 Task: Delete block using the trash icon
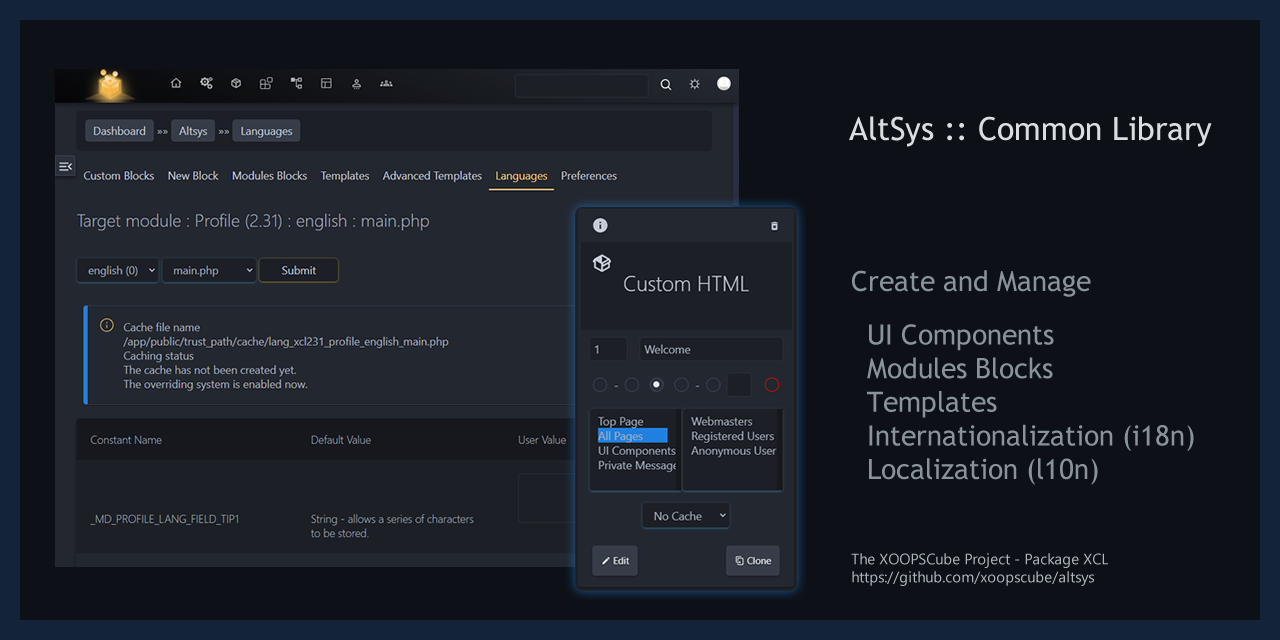[x=774, y=226]
